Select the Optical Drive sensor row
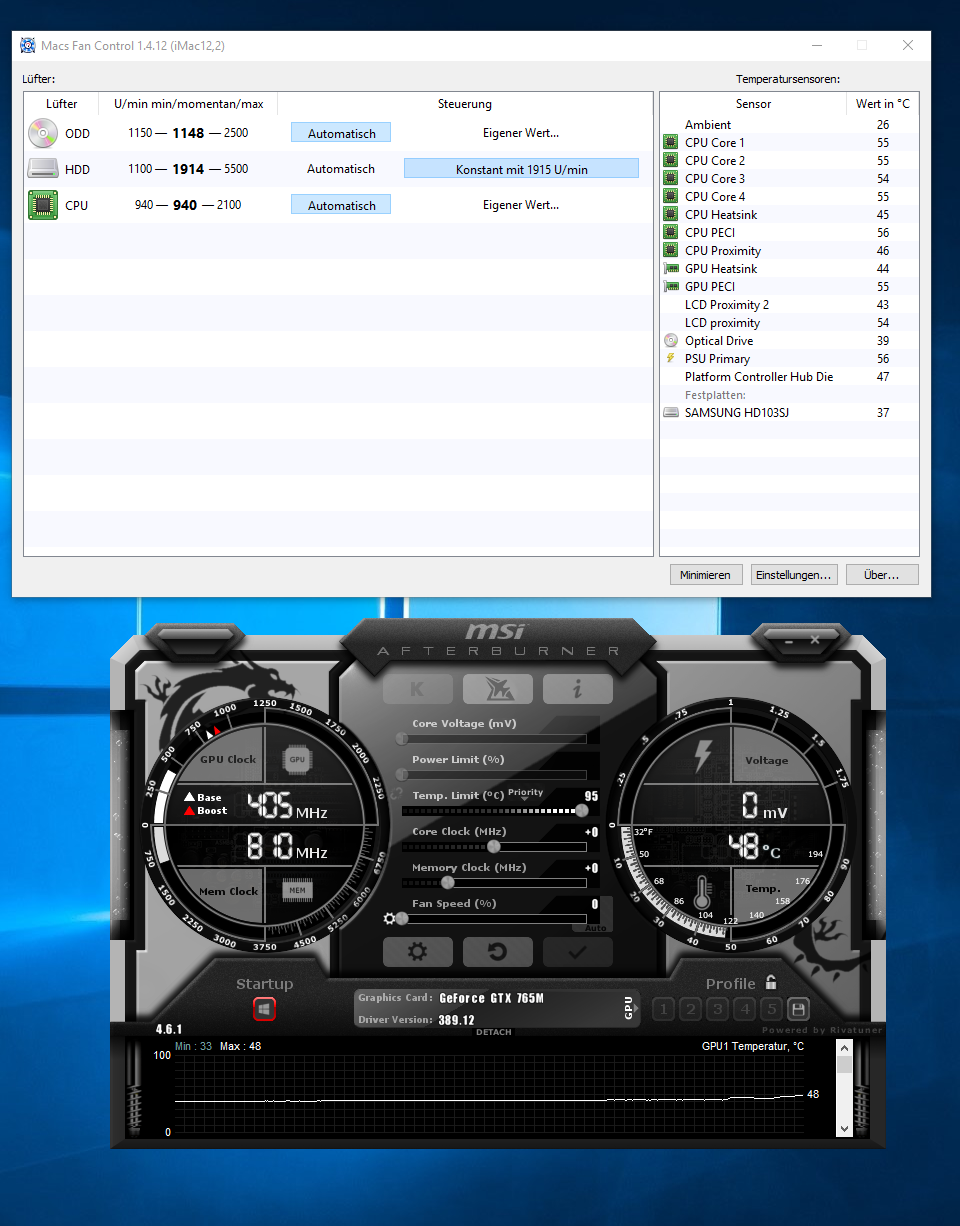Image resolution: width=960 pixels, height=1226 pixels. point(789,341)
